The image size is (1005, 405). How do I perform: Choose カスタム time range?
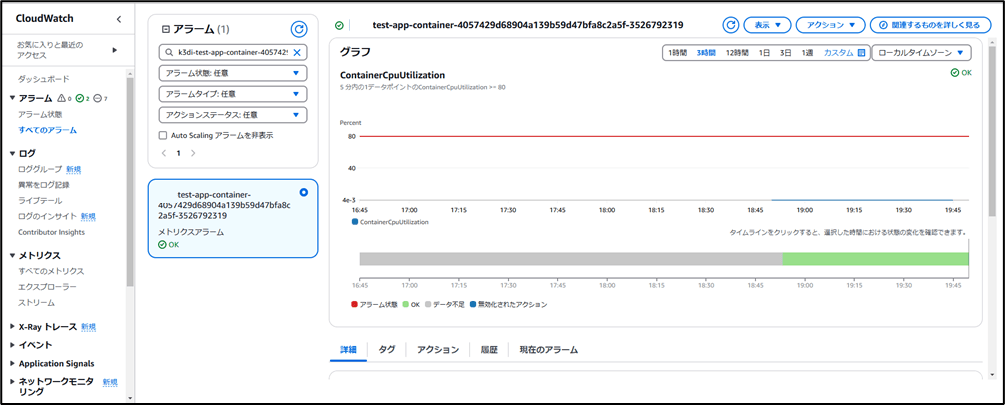(x=838, y=53)
